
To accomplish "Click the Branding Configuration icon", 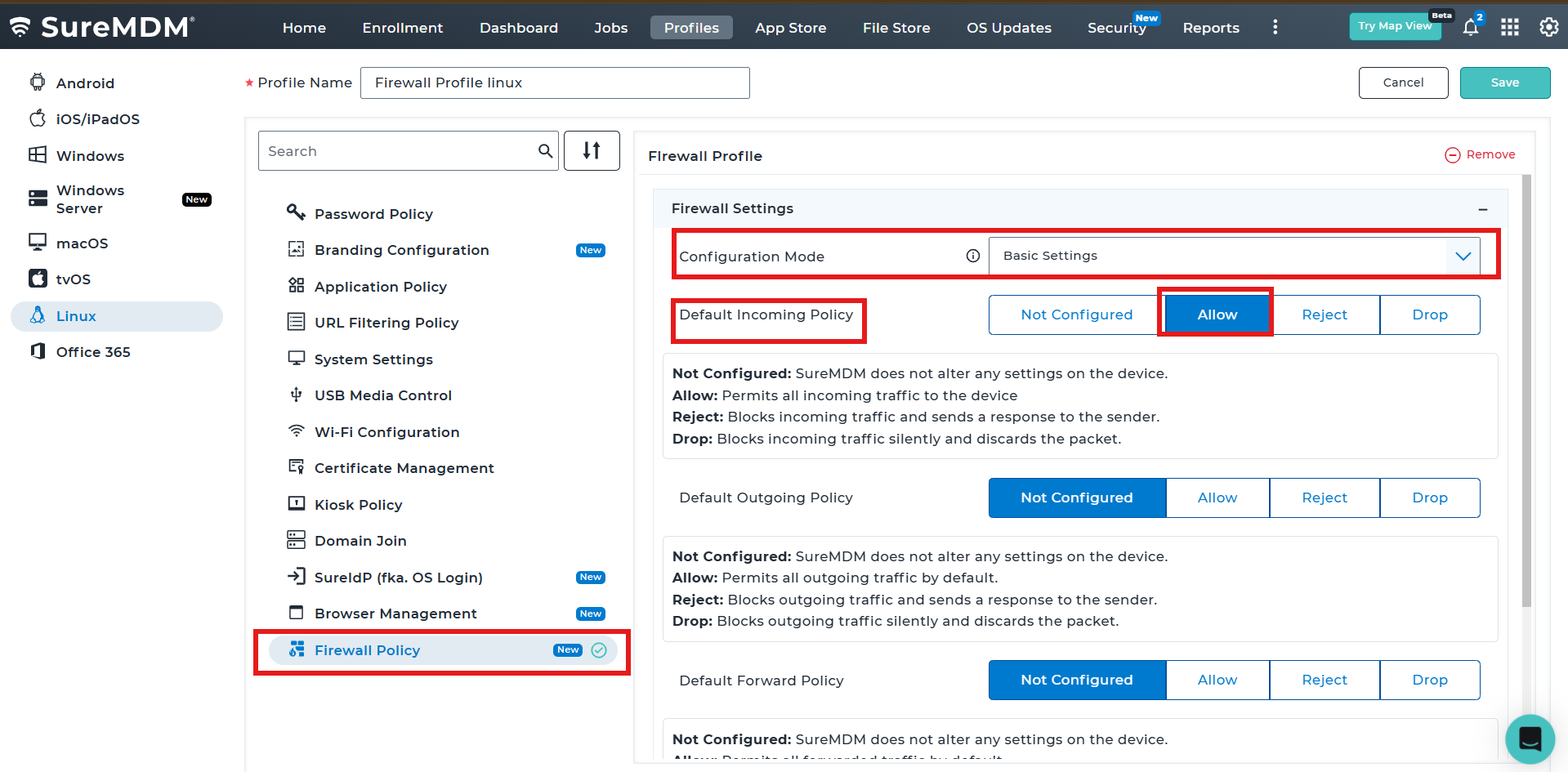I will point(296,249).
